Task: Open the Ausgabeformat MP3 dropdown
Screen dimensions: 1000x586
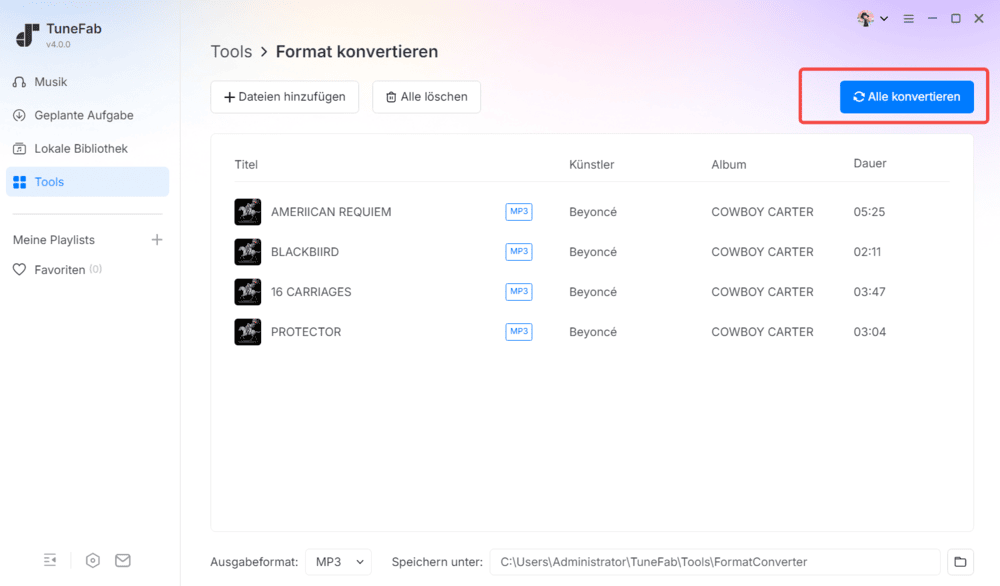Action: pyautogui.click(x=338, y=562)
